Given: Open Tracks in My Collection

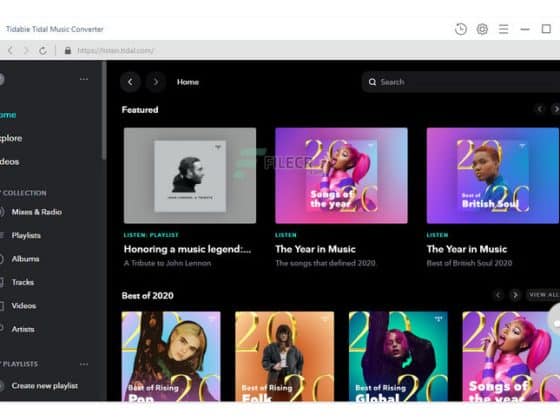Looking at the screenshot, I should point(22,282).
